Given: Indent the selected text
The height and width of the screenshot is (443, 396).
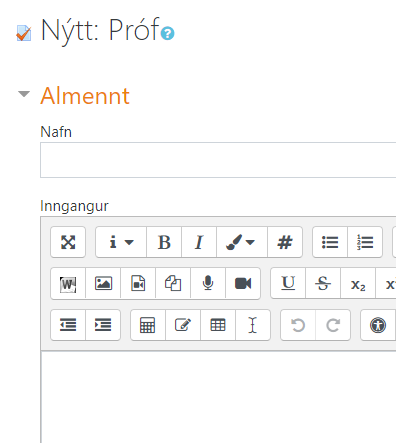Looking at the screenshot, I should click(103, 325).
